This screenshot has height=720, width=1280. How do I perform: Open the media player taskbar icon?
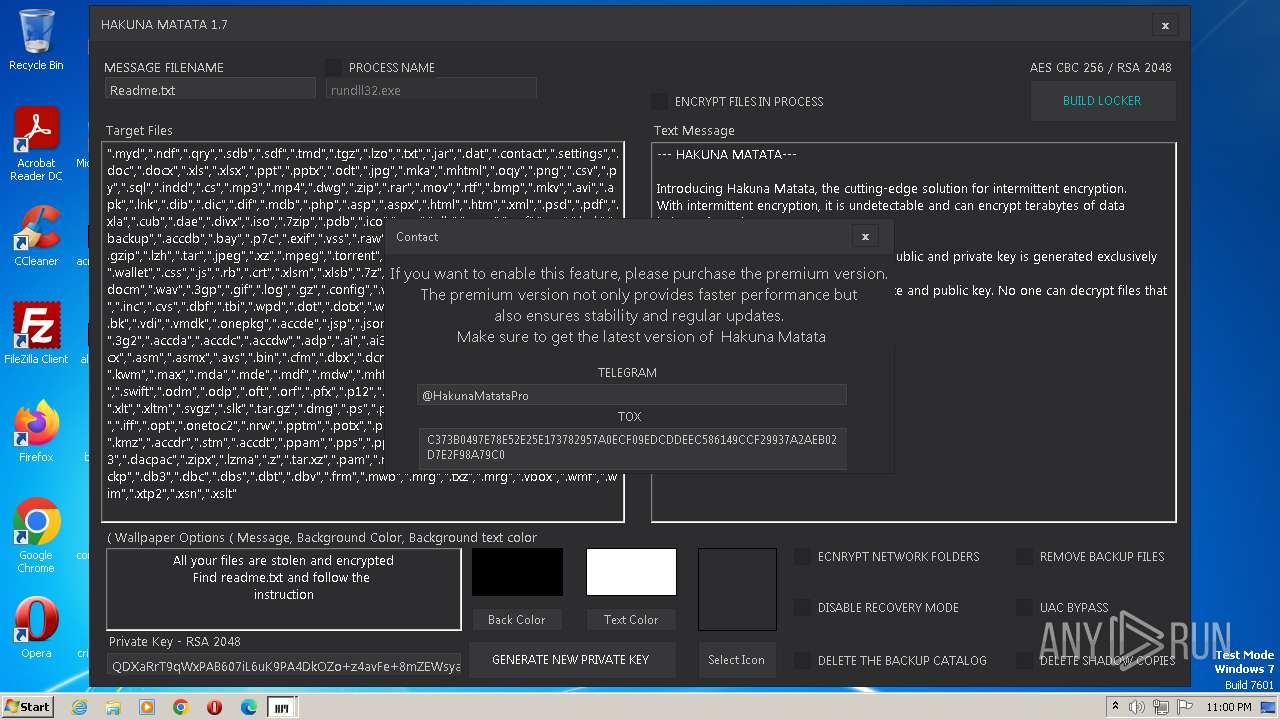pos(147,707)
